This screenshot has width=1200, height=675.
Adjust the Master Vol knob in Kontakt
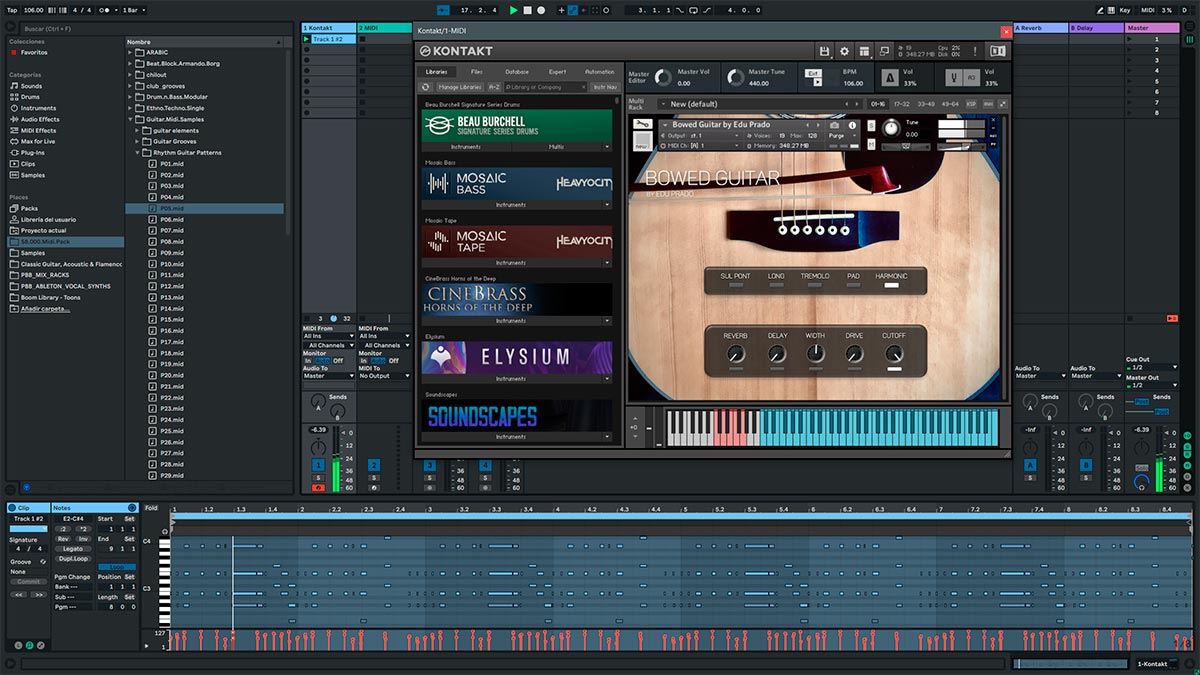(x=664, y=78)
